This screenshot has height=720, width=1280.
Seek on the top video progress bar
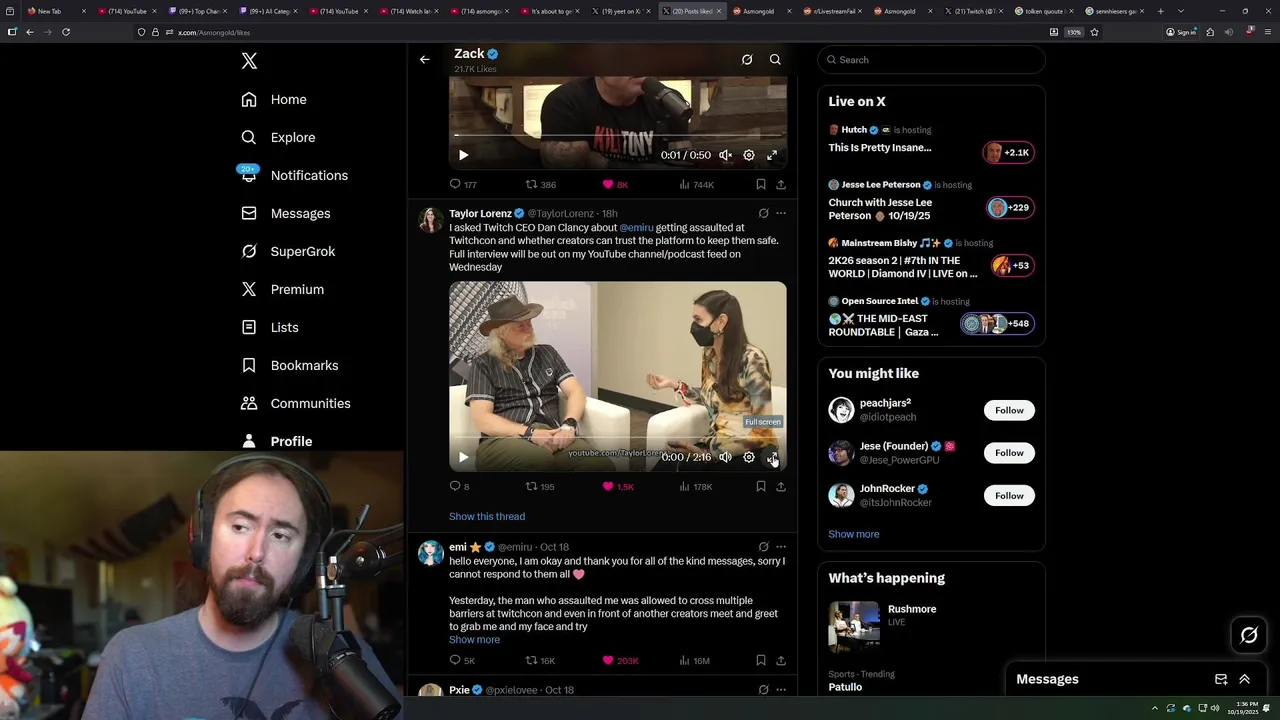click(618, 135)
